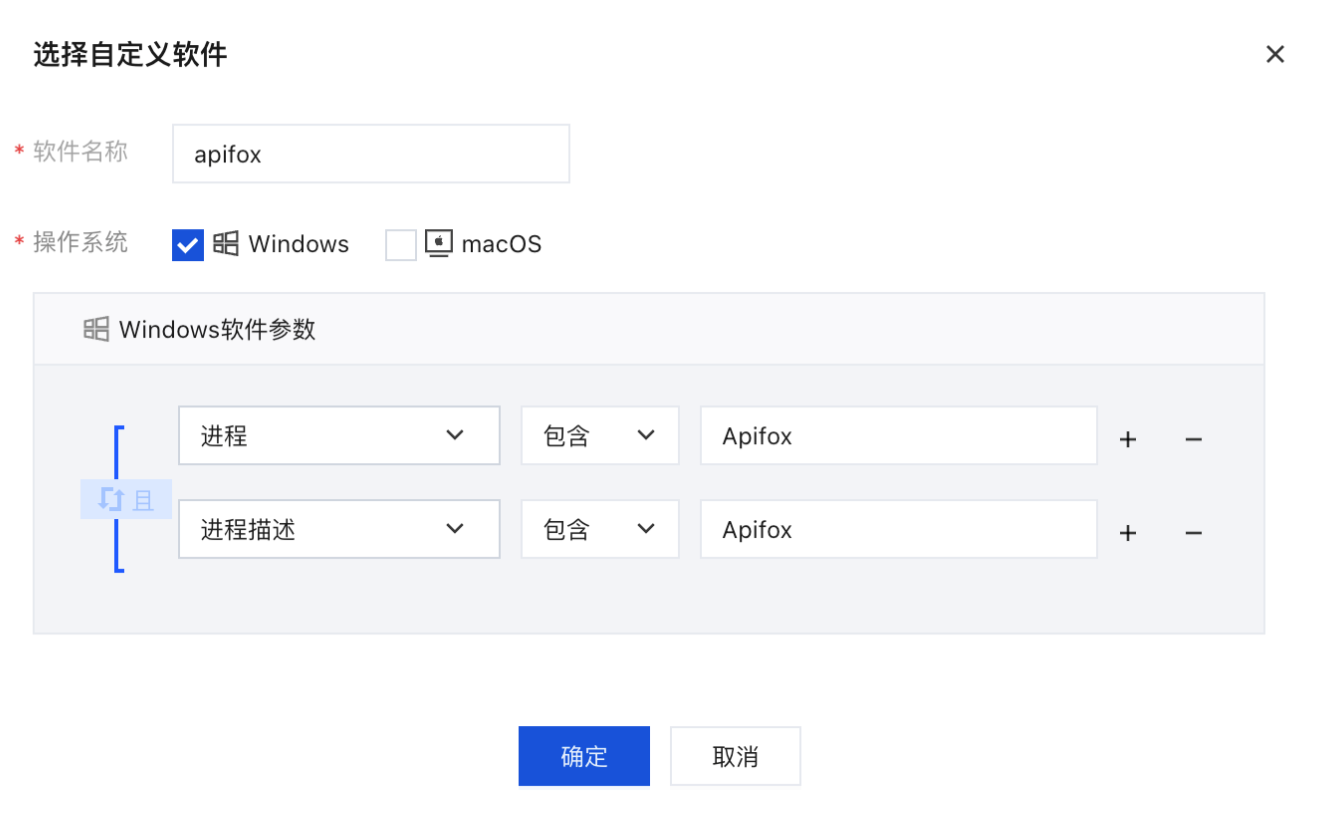Add a condition after the 进程描述 row
Screen dimensions: 1326x819
coord(1128,532)
